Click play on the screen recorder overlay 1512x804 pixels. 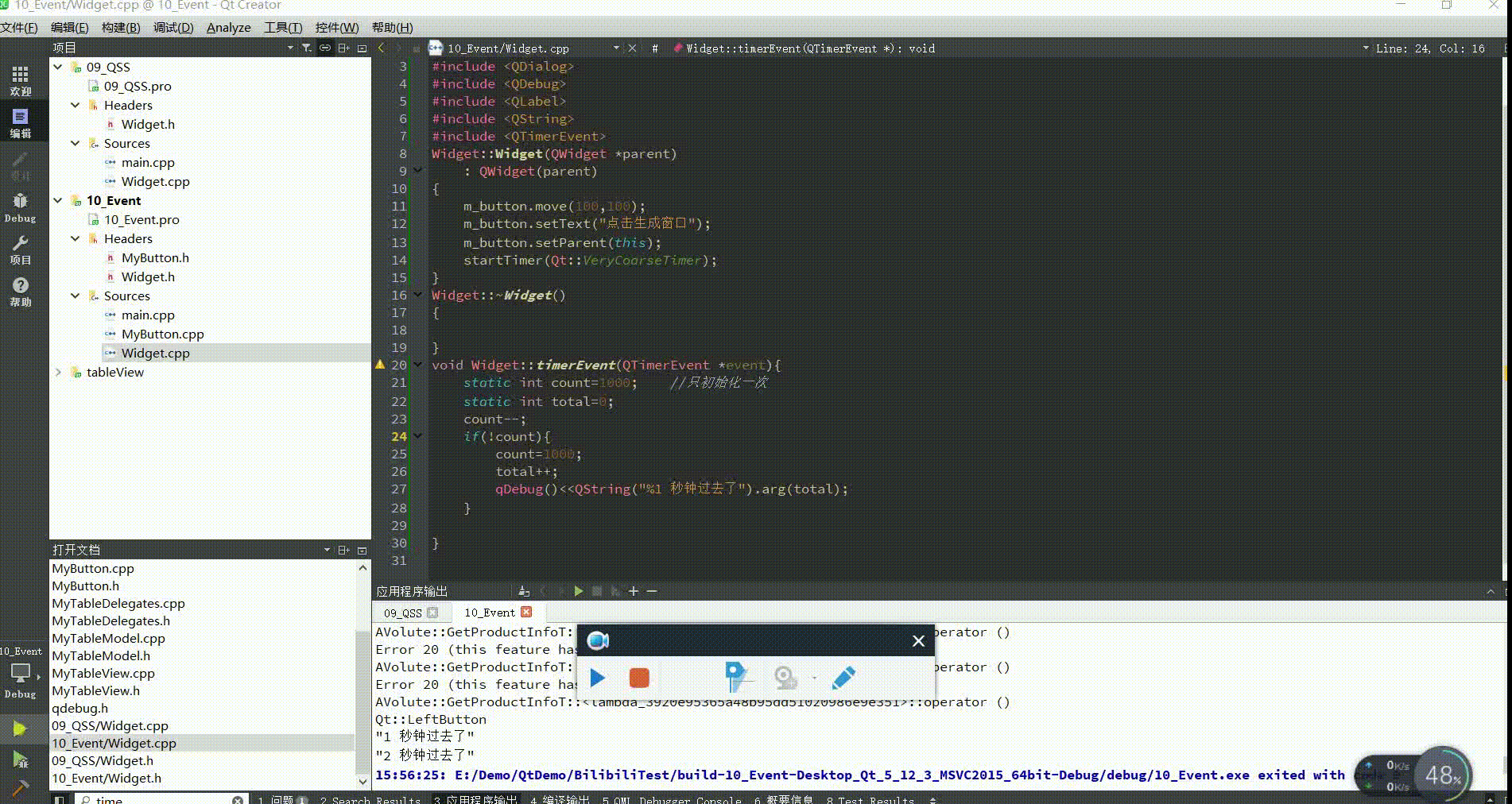coord(598,678)
